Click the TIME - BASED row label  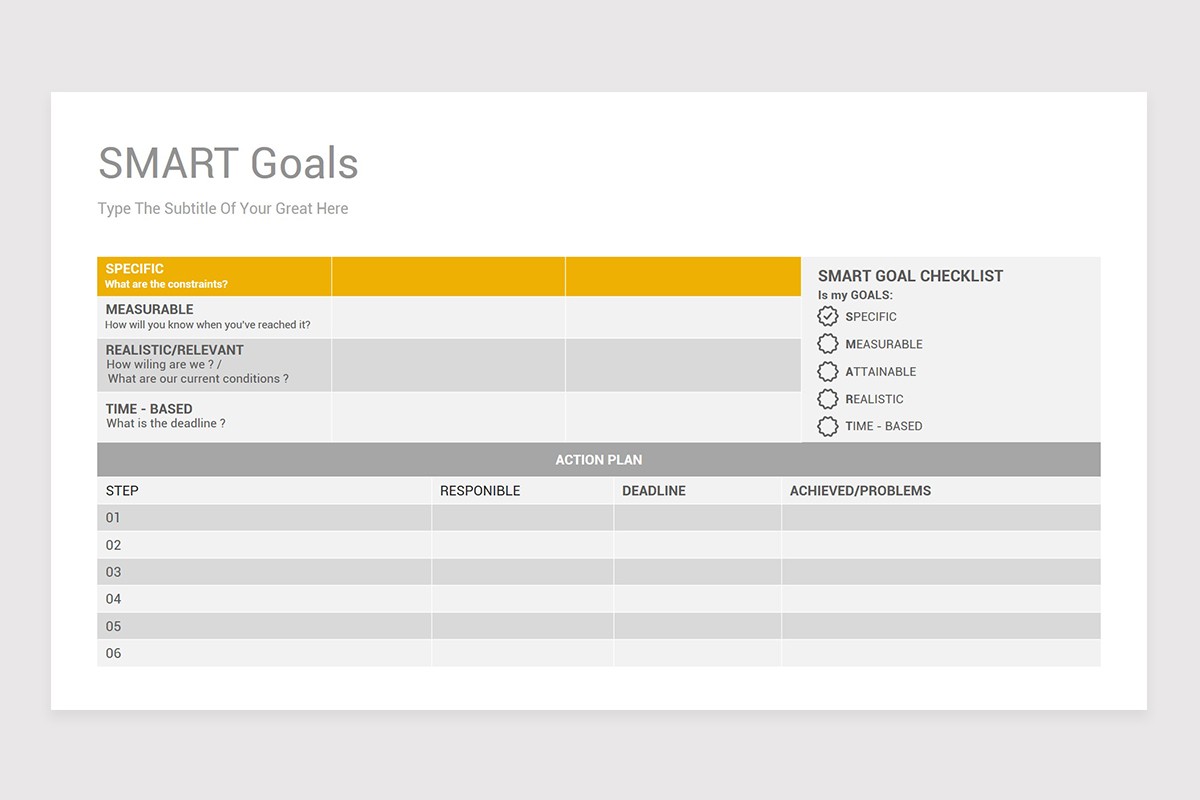149,408
